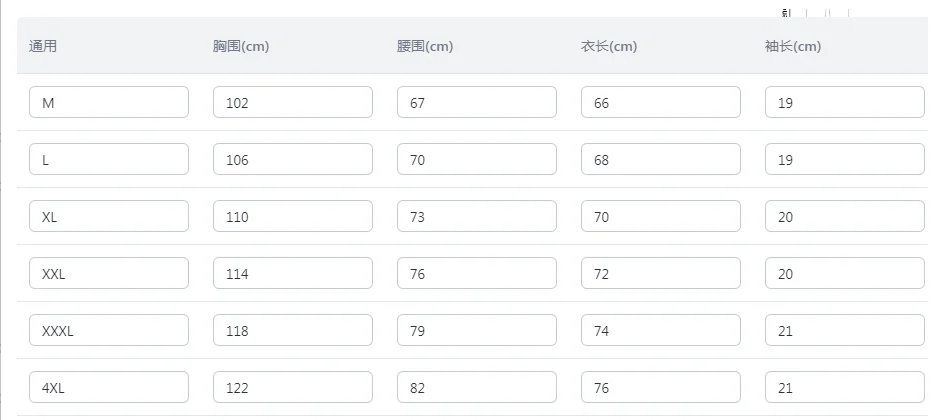Edit the length field with 66
The width and height of the screenshot is (942, 420).
[661, 102]
